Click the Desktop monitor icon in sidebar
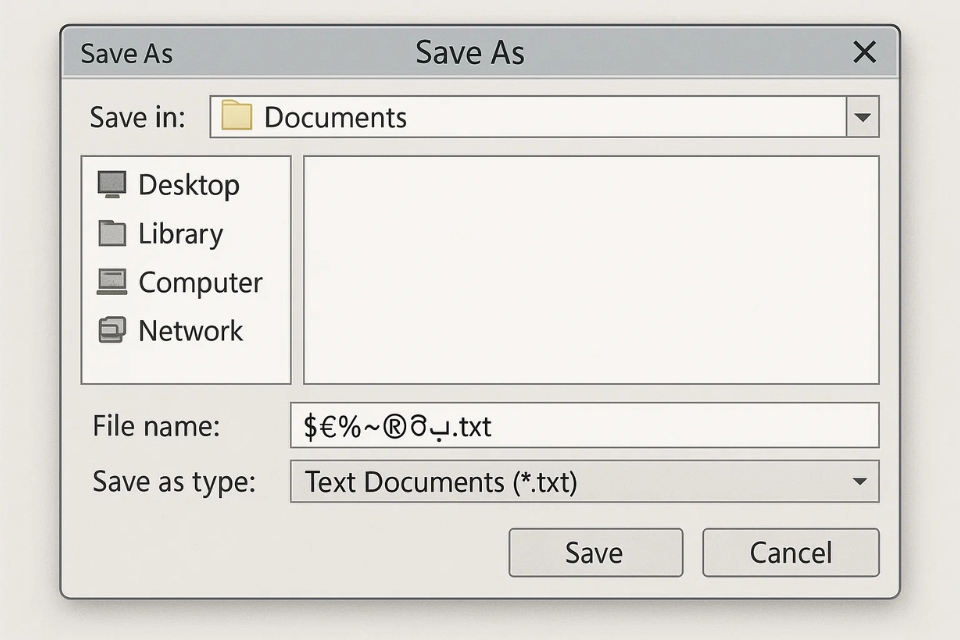Image resolution: width=960 pixels, height=640 pixels. pyautogui.click(x=112, y=184)
